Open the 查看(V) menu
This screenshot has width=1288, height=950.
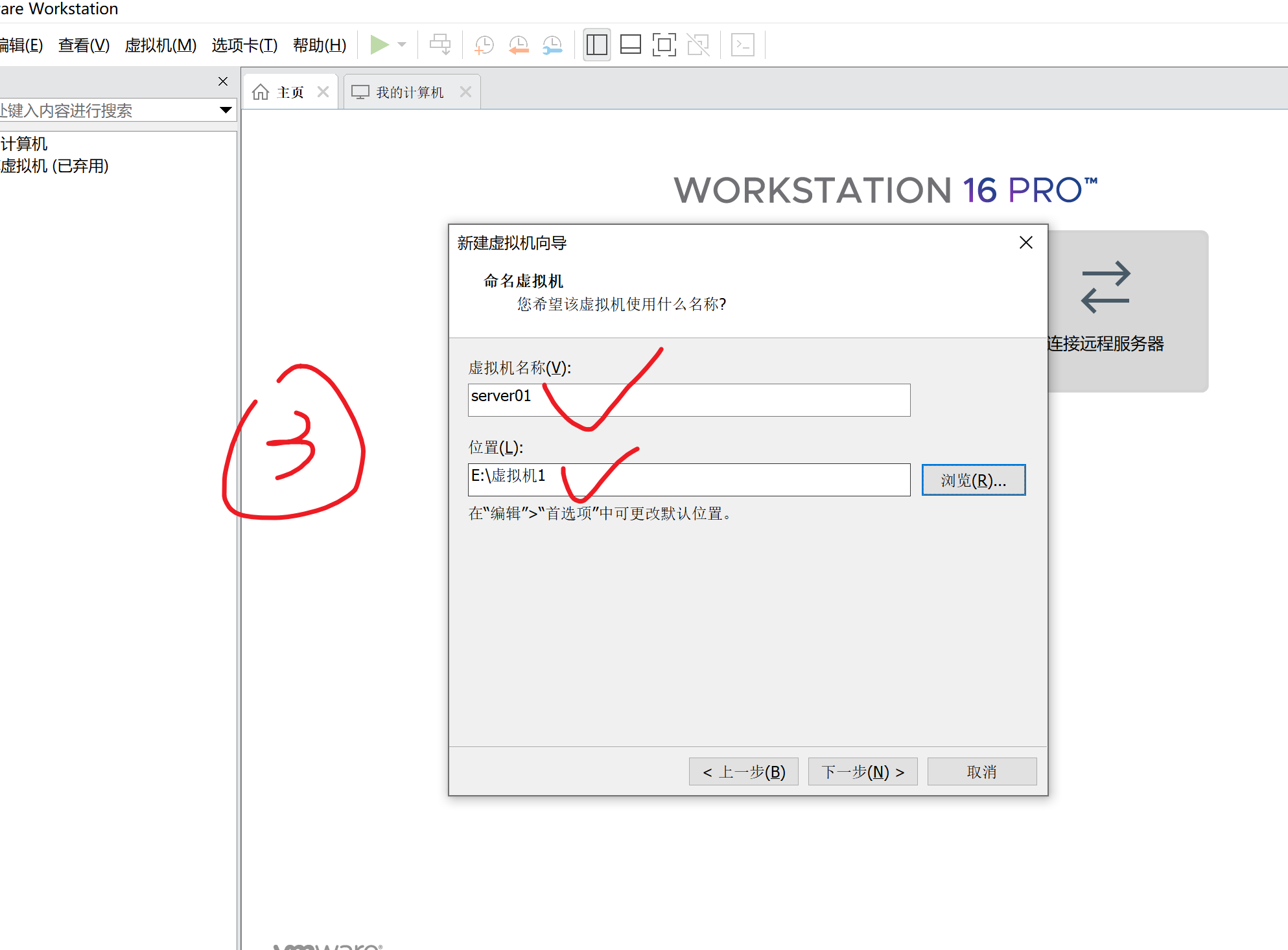click(x=84, y=45)
